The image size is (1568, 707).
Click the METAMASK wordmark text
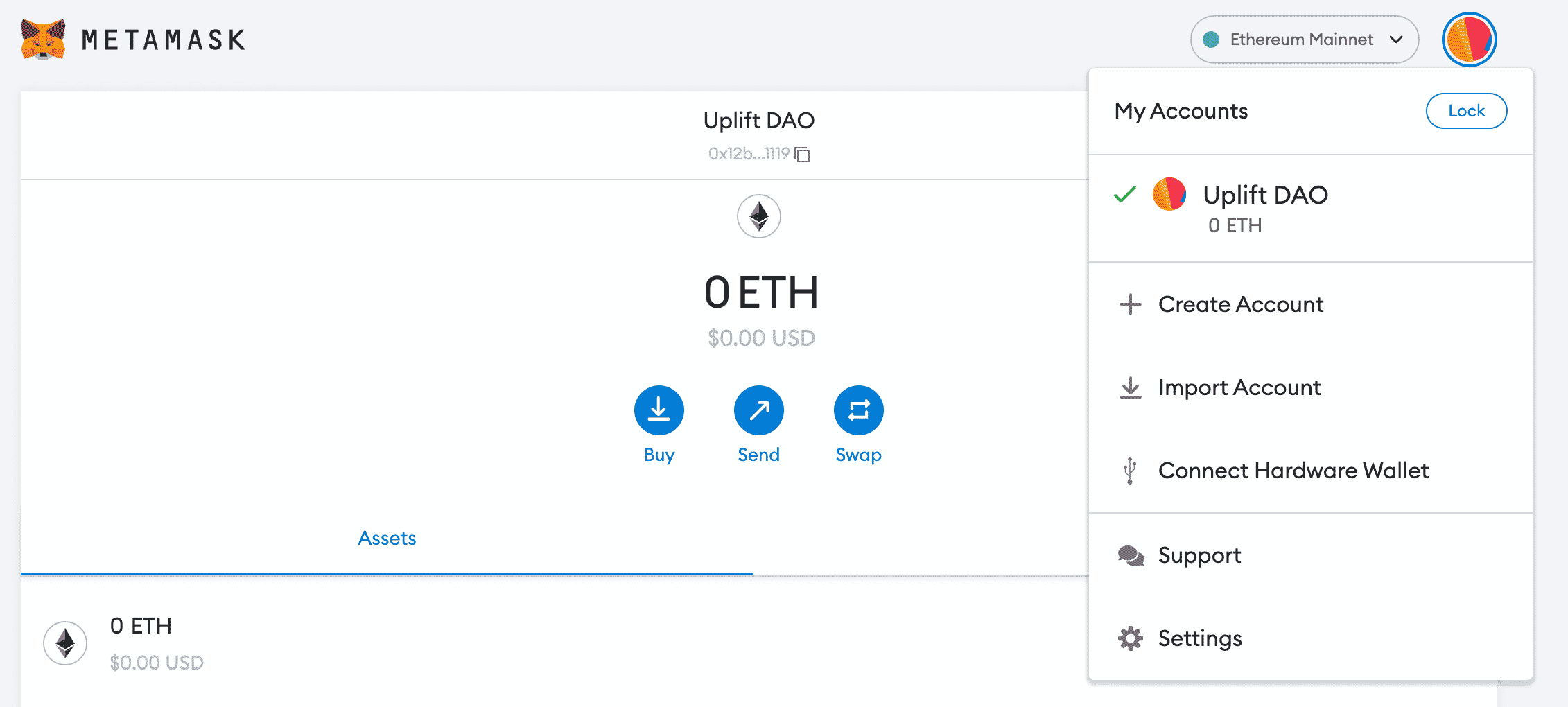164,40
